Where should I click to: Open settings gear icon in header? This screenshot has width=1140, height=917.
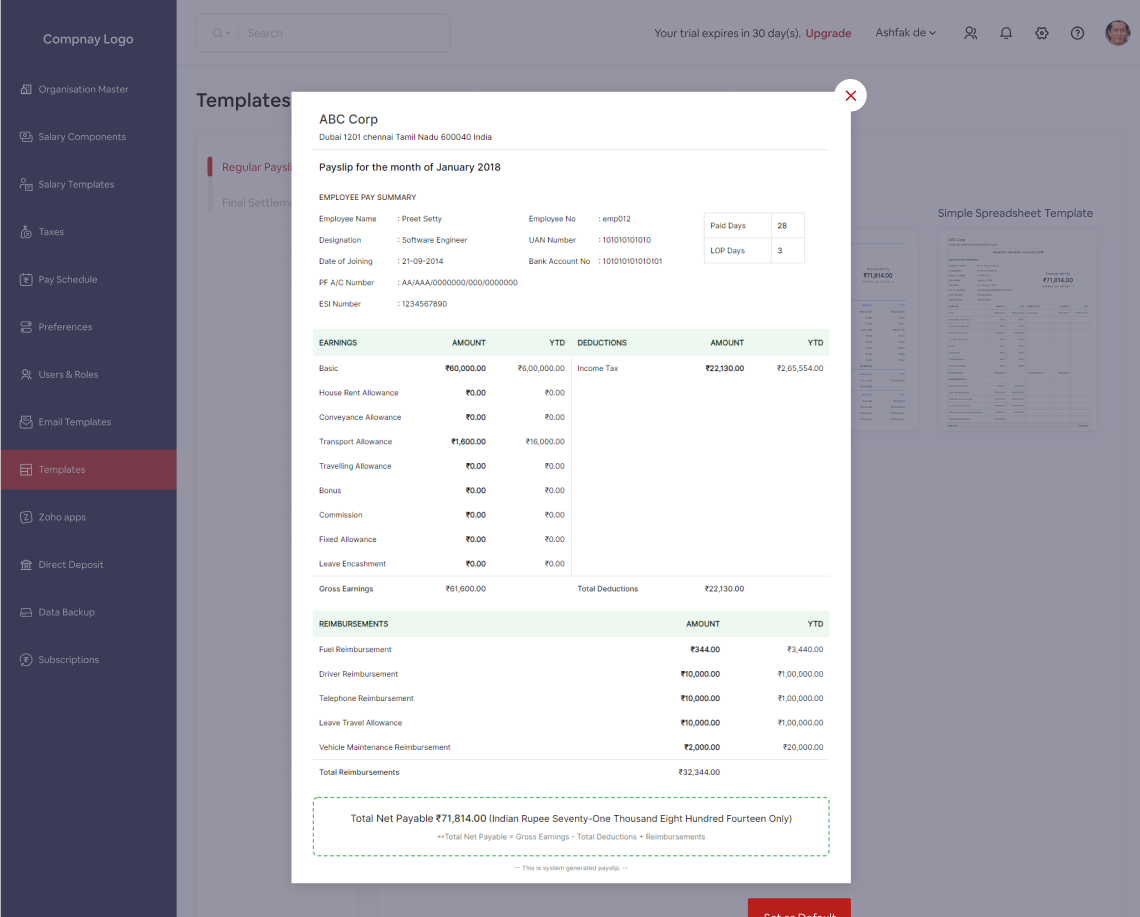(1041, 33)
